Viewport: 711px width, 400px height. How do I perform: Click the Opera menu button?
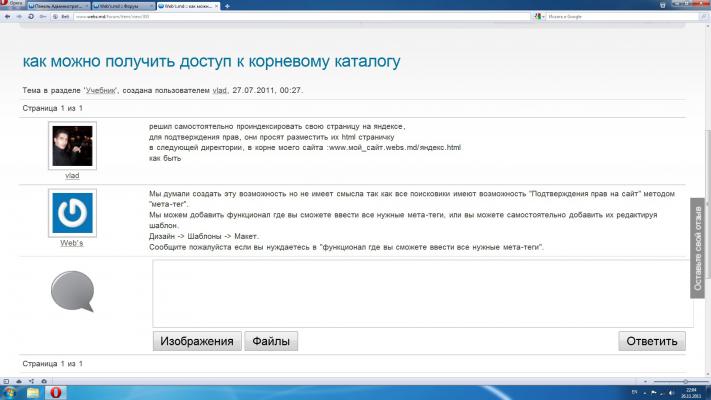[11, 5]
